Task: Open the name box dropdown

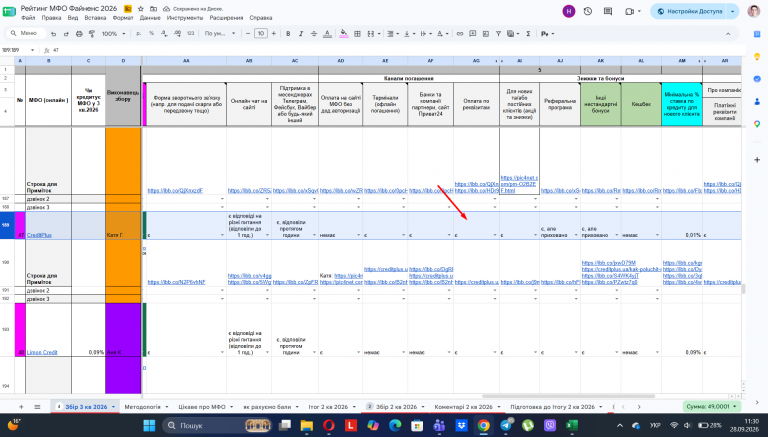Action: click(x=32, y=50)
